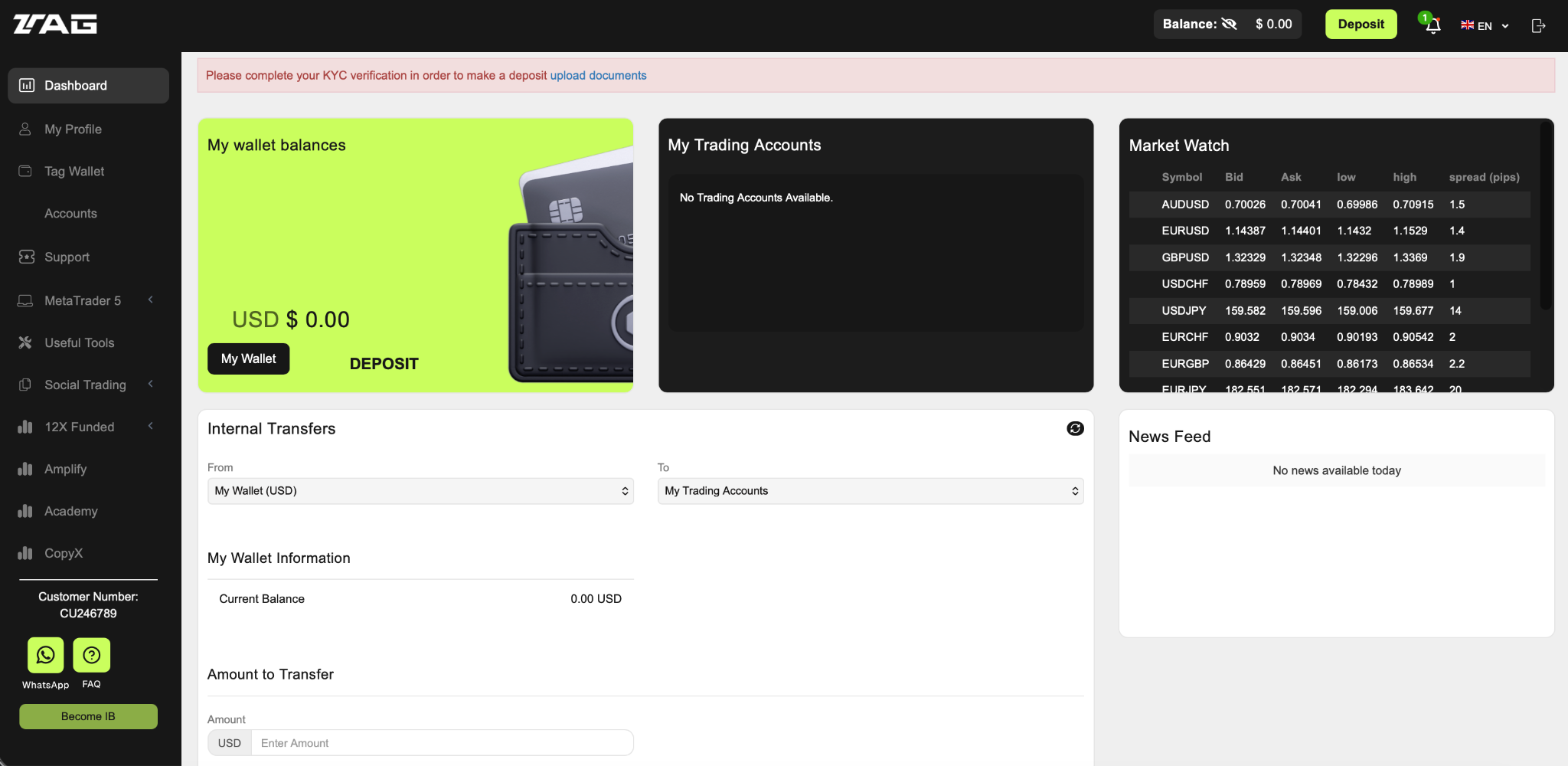
Task: Open WhatsApp chat icon
Action: pos(46,655)
